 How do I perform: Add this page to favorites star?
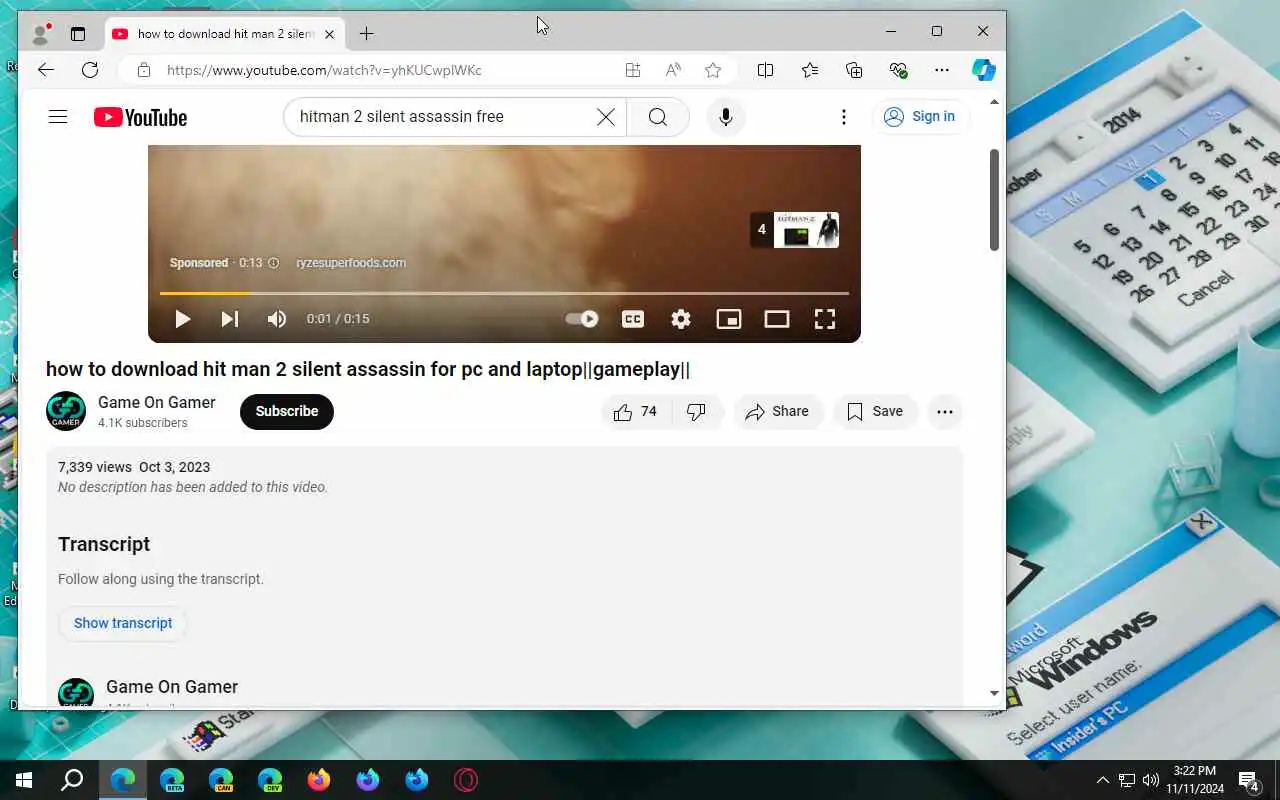click(713, 70)
